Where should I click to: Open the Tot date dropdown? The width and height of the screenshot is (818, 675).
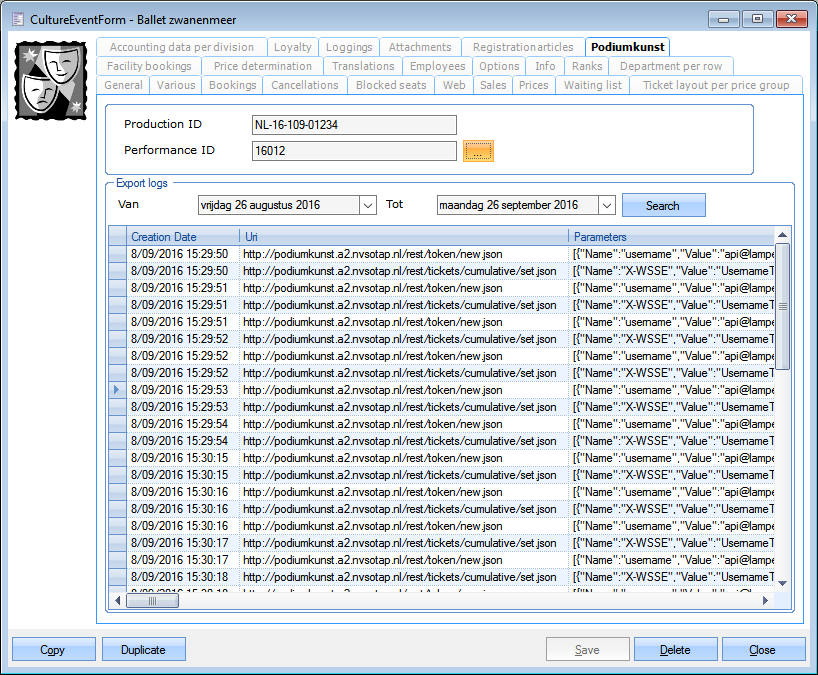[606, 205]
